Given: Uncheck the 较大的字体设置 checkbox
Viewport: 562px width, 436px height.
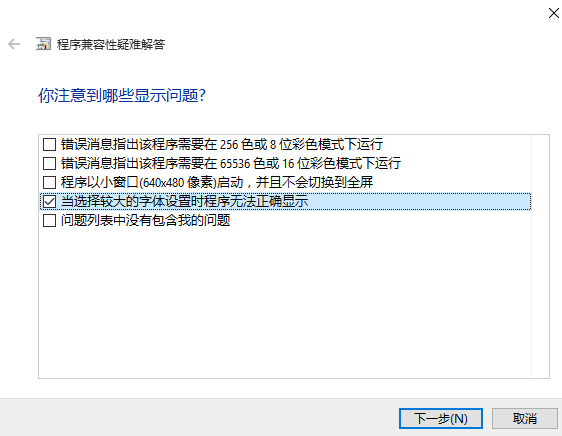Looking at the screenshot, I should [x=49, y=202].
